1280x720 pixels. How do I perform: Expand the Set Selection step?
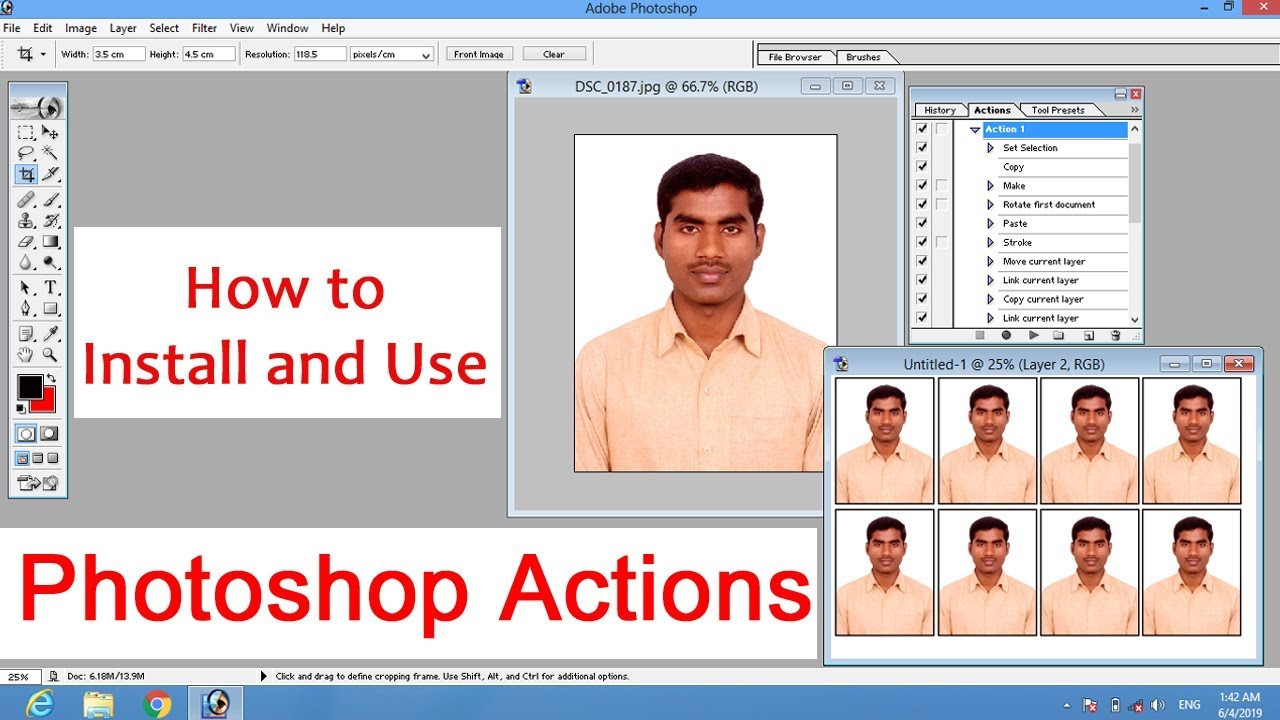pos(991,148)
